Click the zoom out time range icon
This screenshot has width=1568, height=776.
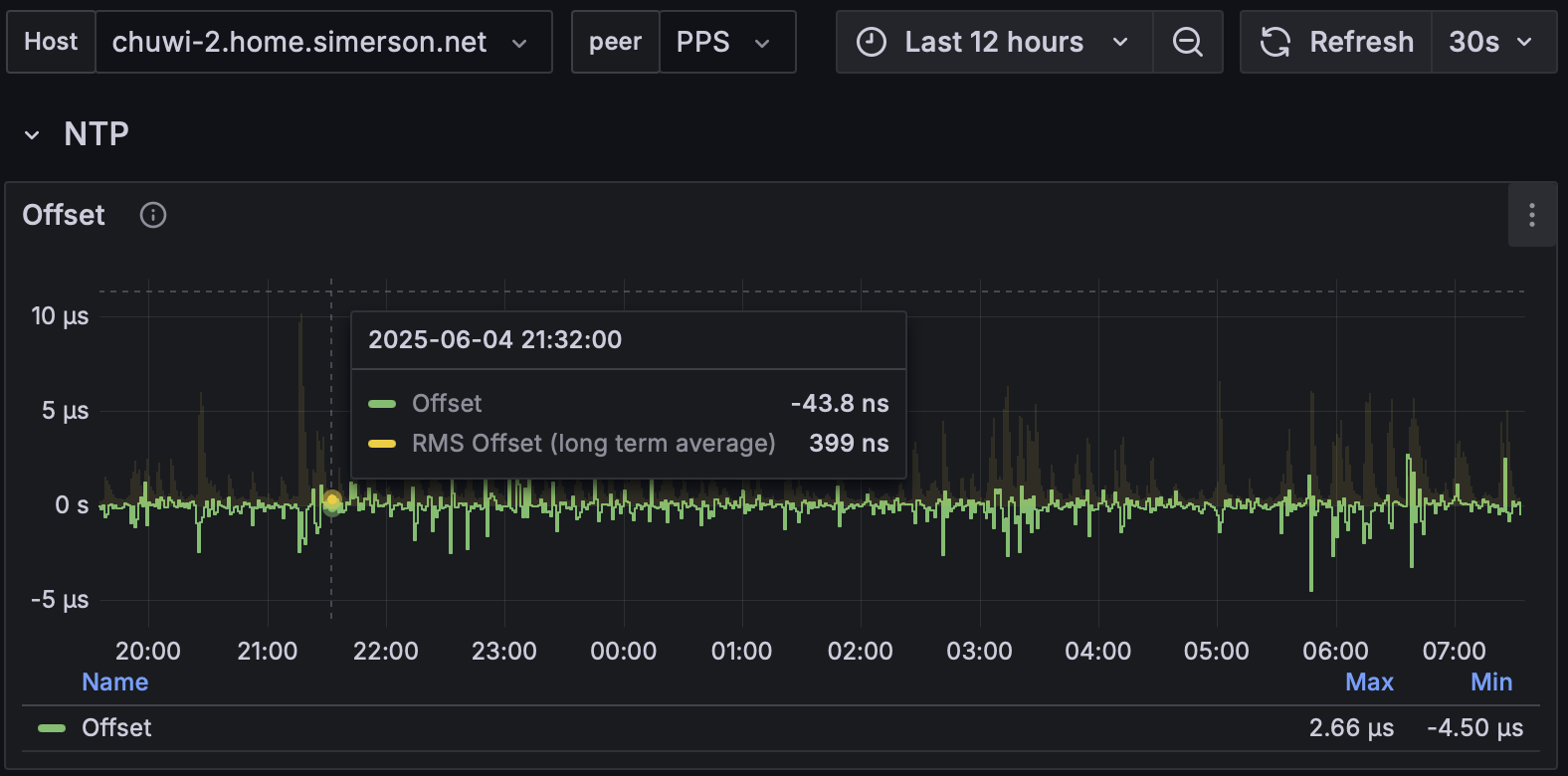[x=1187, y=42]
